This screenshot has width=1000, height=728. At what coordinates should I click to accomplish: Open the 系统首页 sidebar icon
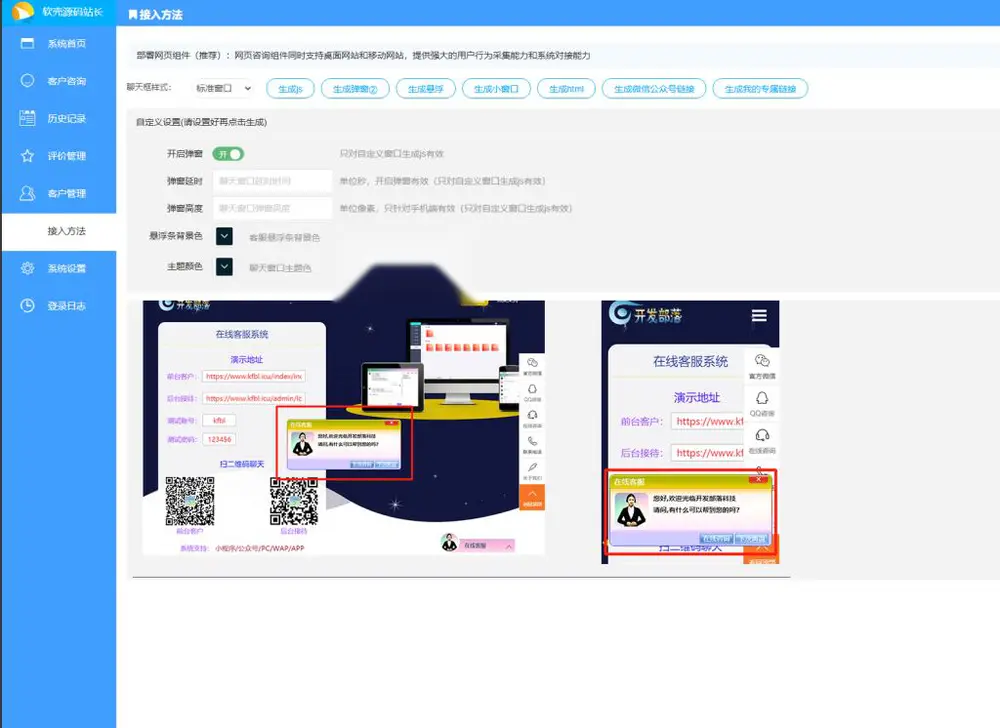click(x=27, y=43)
